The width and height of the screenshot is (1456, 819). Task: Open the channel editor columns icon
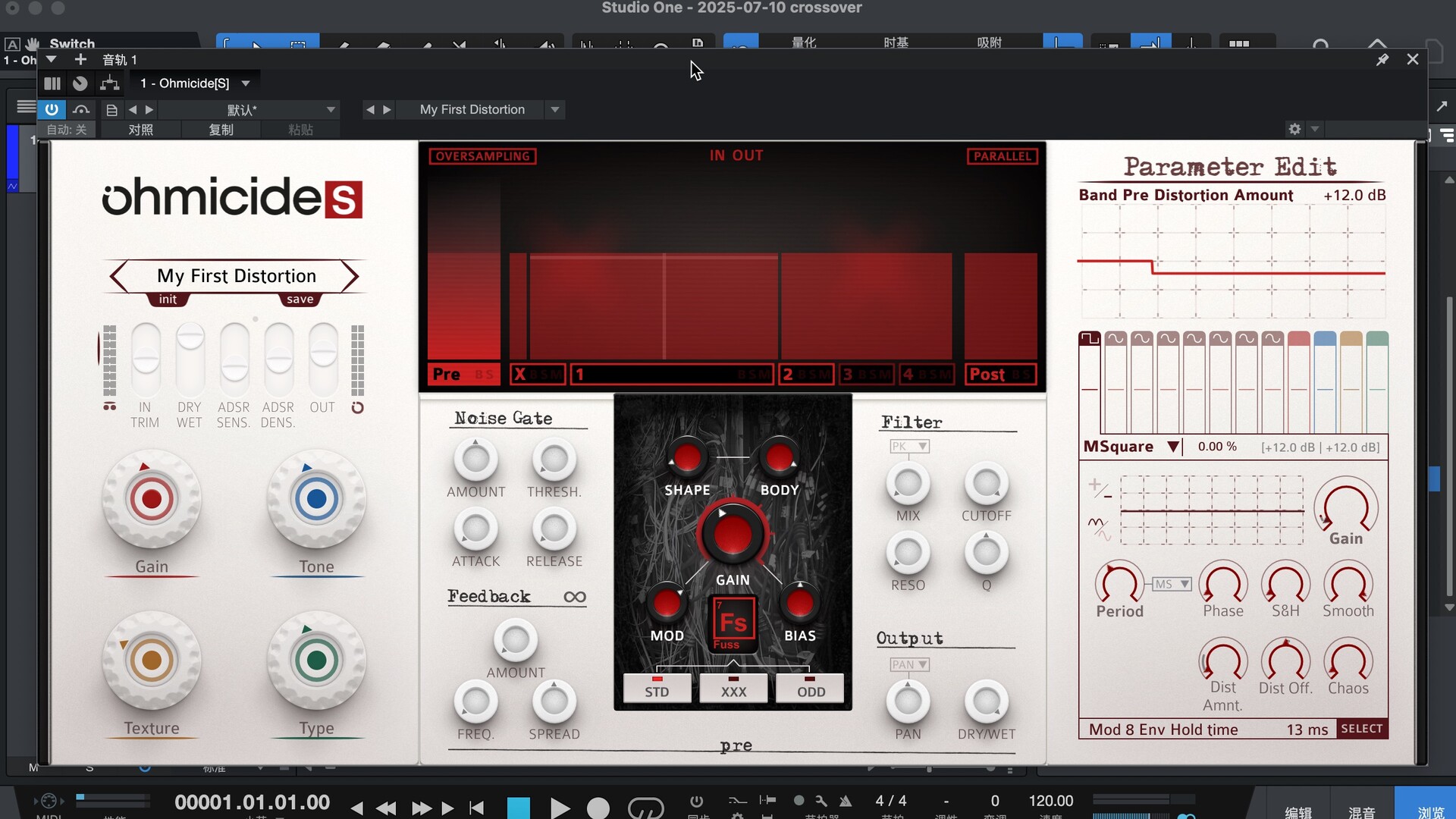pos(52,83)
